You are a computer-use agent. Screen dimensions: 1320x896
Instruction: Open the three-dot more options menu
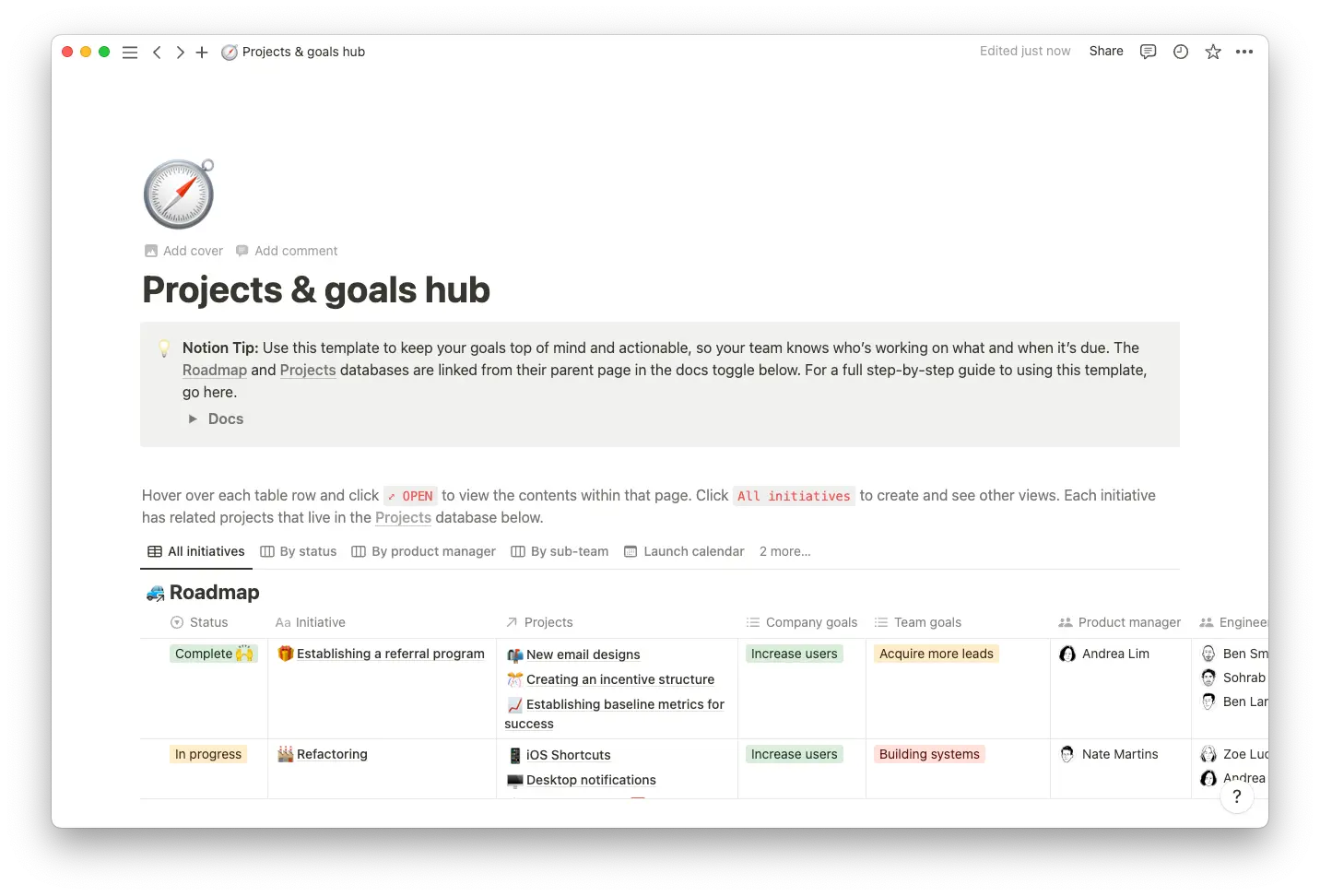point(1244,52)
